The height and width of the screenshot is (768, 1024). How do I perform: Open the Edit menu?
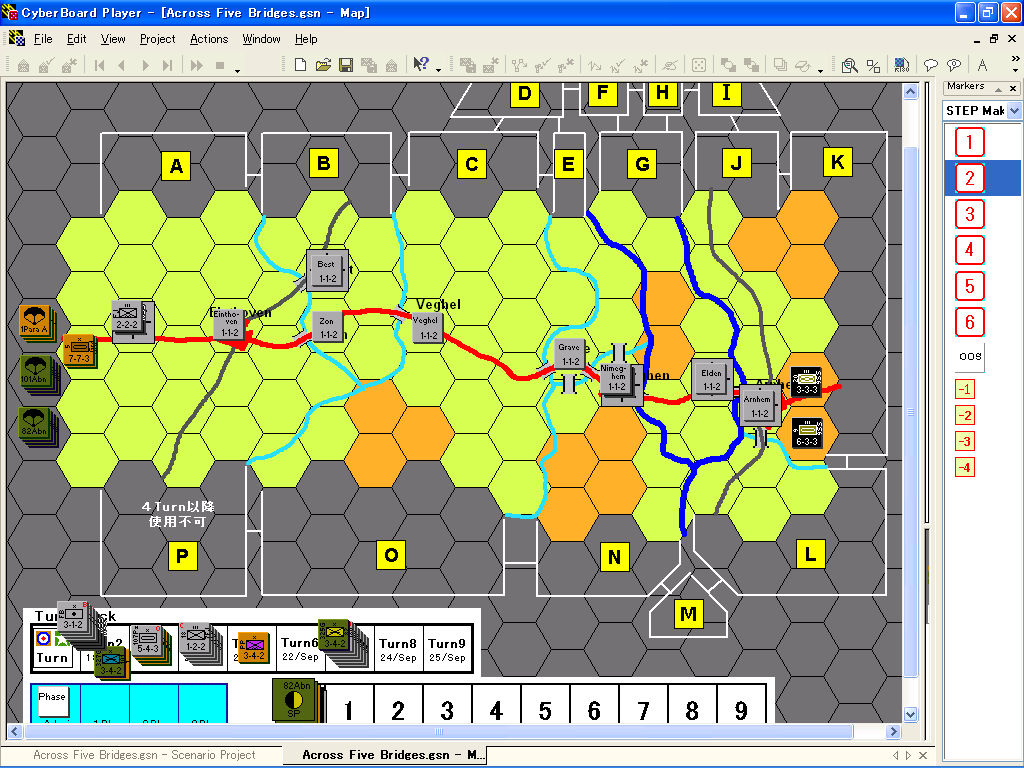coord(76,39)
